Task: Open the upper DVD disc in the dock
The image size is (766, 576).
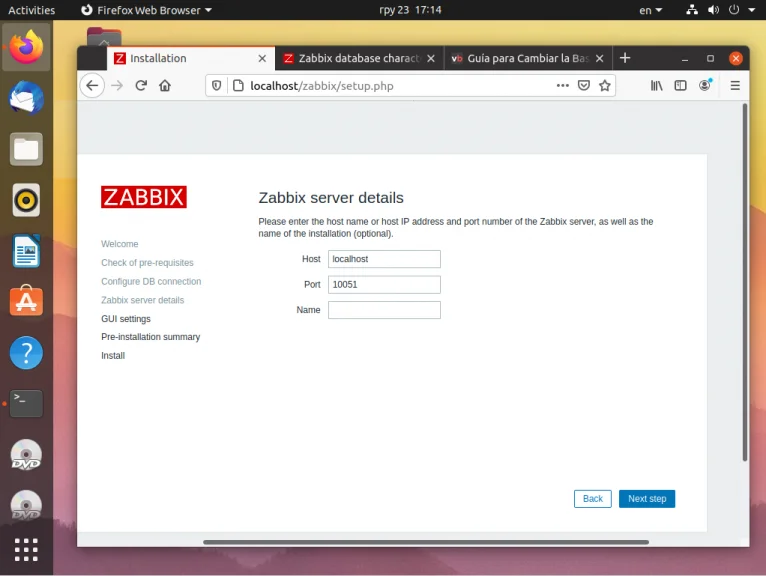Action: click(26, 455)
